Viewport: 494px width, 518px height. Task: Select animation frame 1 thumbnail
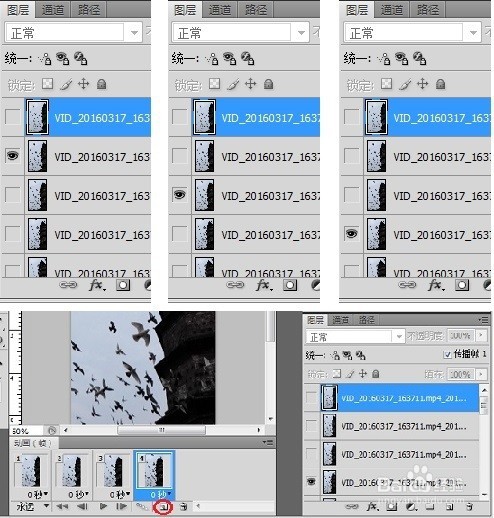(x=31, y=471)
